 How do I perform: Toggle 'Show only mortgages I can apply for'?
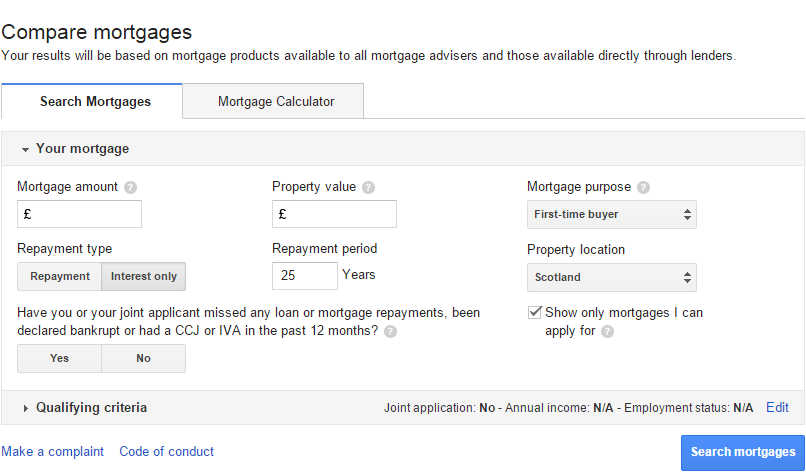pyautogui.click(x=535, y=313)
